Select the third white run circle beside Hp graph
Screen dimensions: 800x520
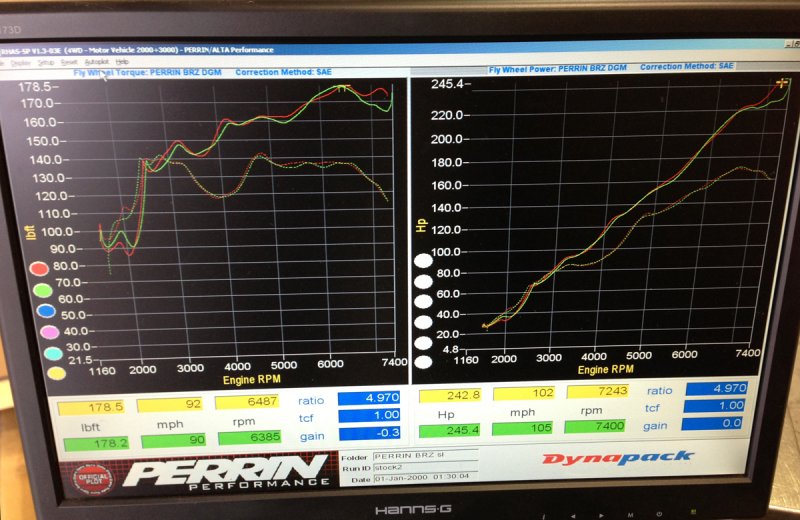point(423,302)
